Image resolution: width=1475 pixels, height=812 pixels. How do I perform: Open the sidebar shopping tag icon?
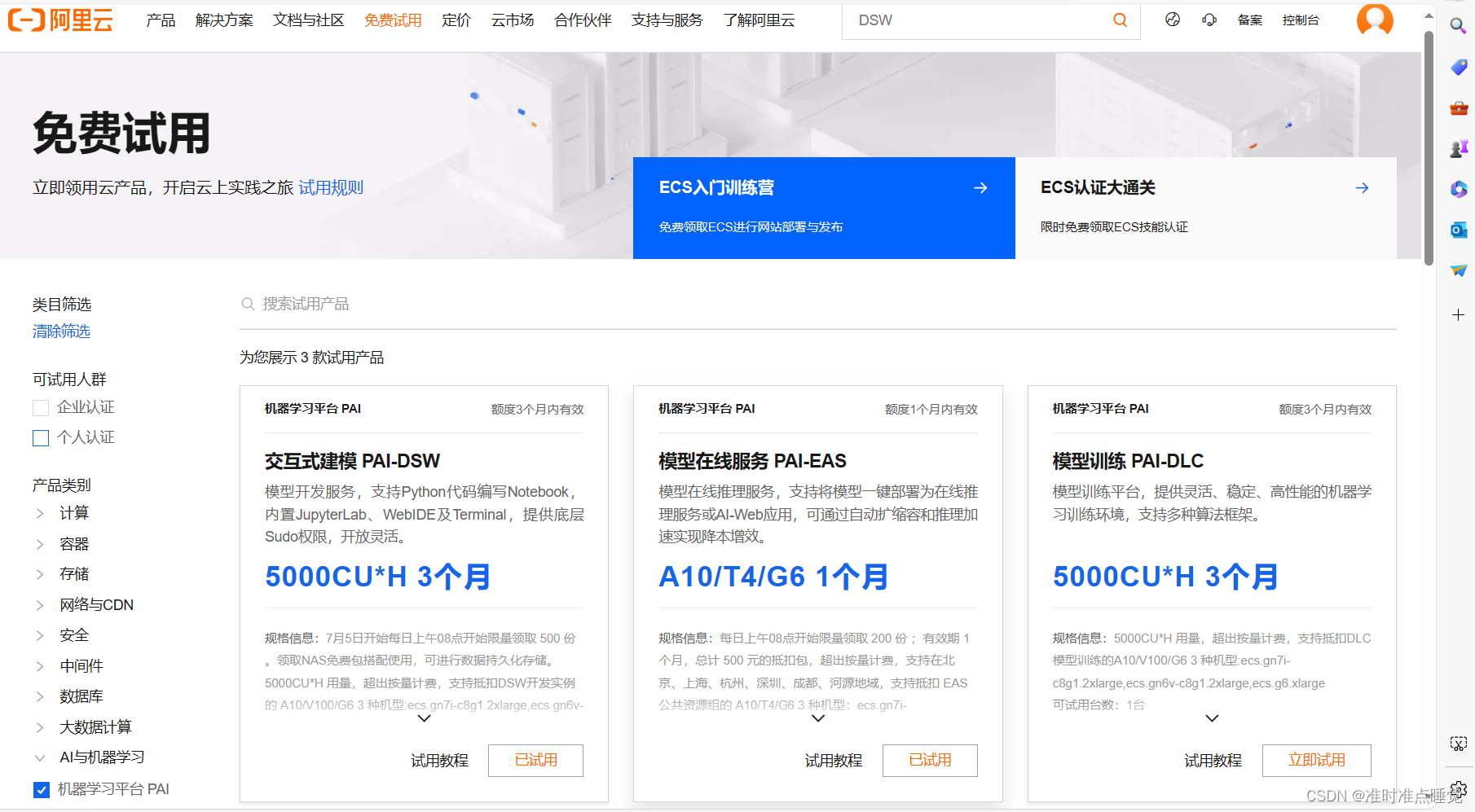coord(1458,67)
